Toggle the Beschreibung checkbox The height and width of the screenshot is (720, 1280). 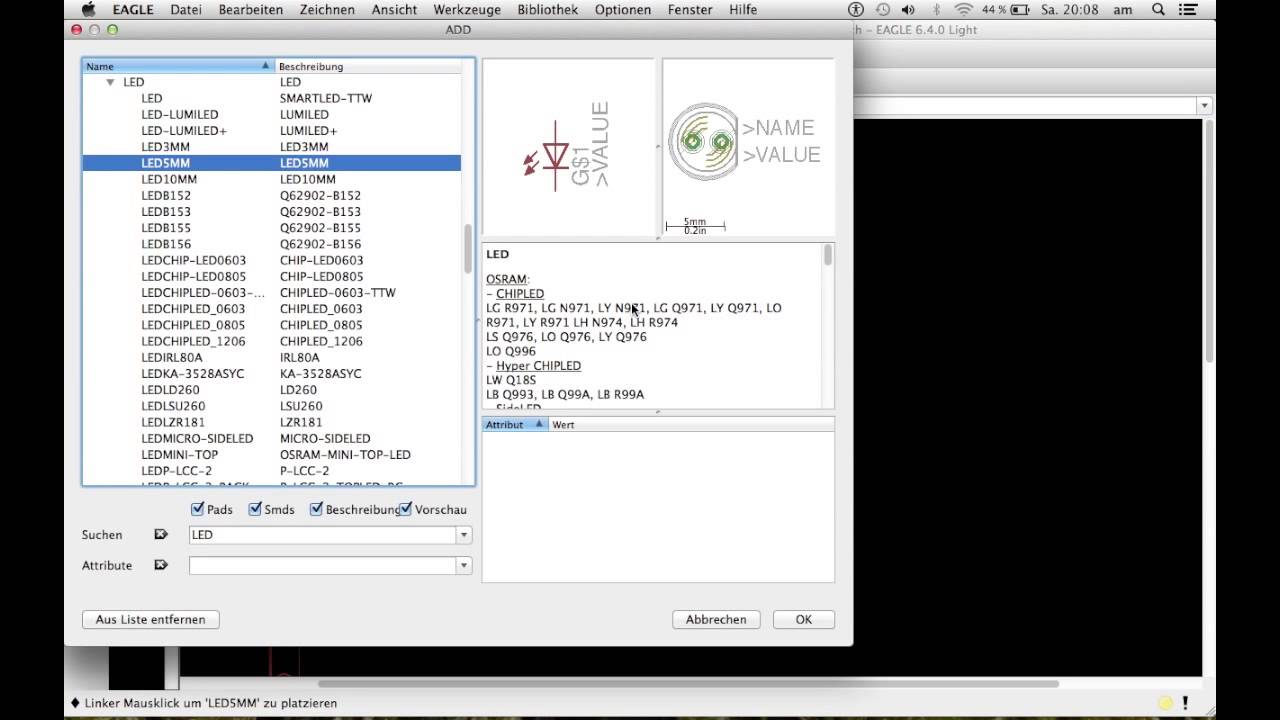click(x=316, y=509)
